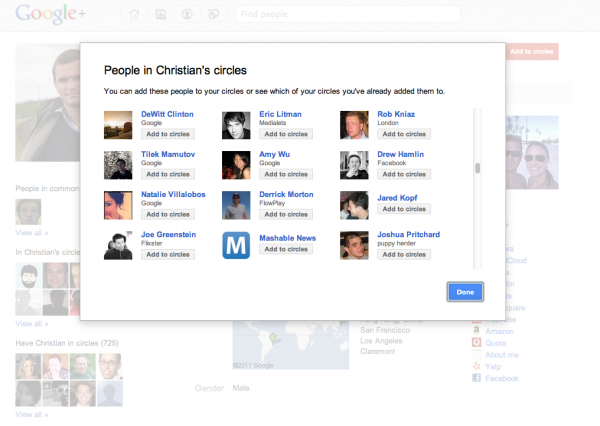Open DeWitt Clinton's profile name link
The height and width of the screenshot is (426, 600).
click(167, 114)
